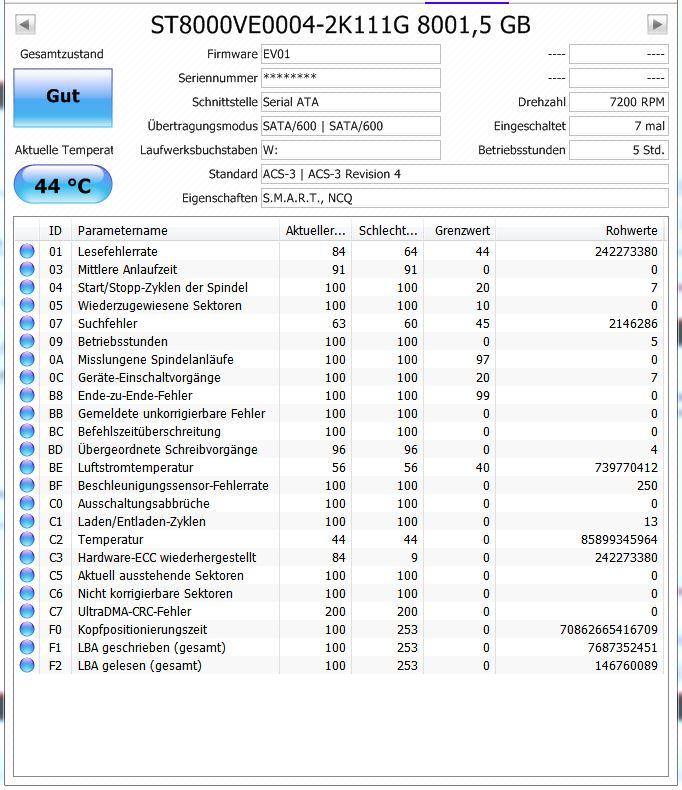Image resolution: width=682 pixels, height=790 pixels.
Task: Click status orb for Gemeldete unkorrigierbare Fehler
Action: pyautogui.click(x=27, y=413)
